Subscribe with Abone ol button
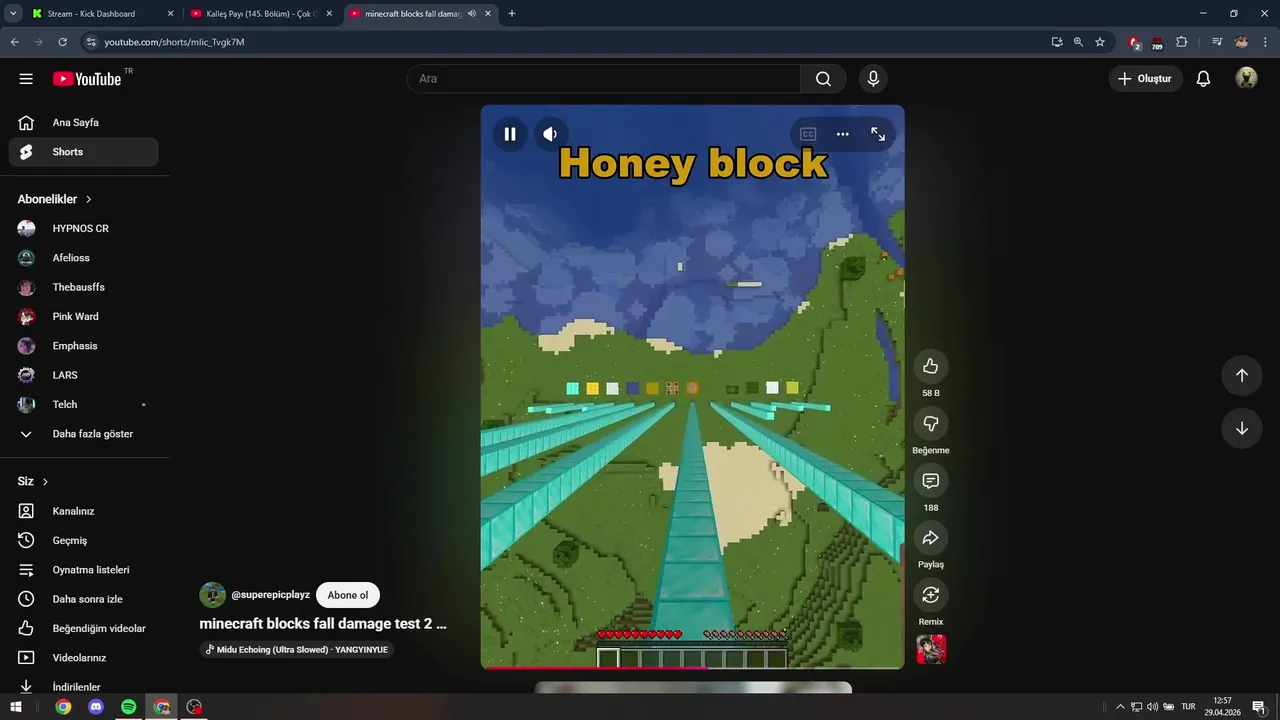The width and height of the screenshot is (1280, 720). (x=348, y=595)
